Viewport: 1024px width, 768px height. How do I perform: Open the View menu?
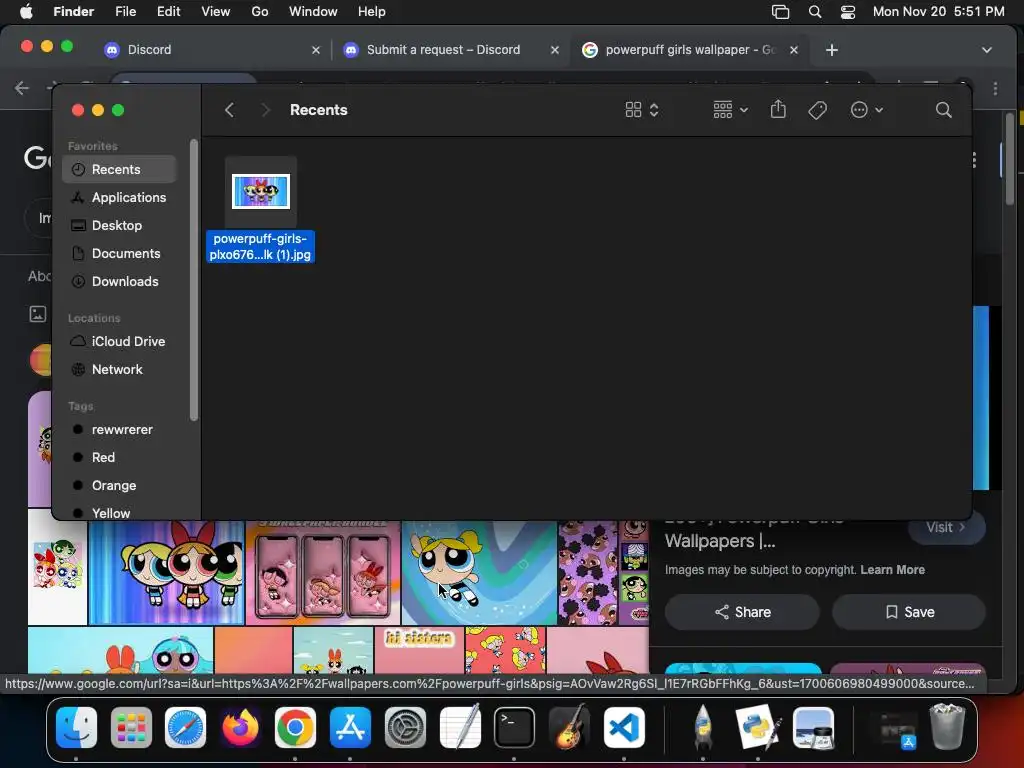[216, 12]
